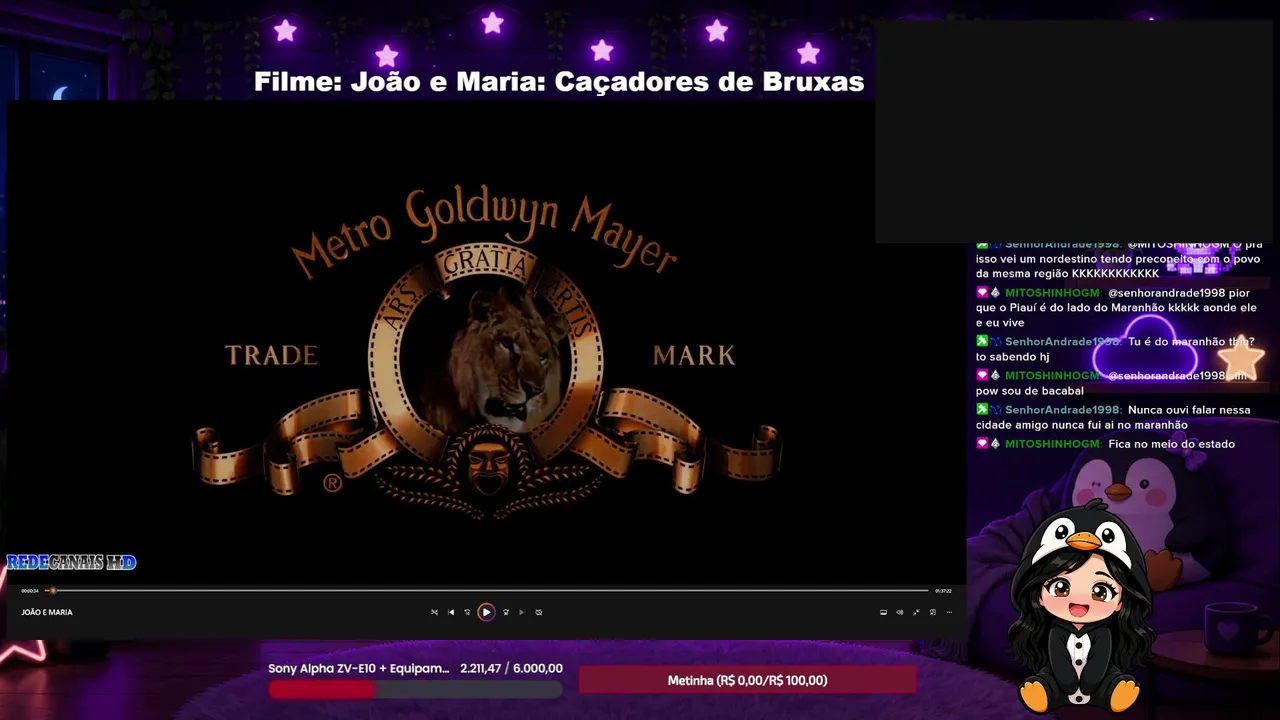This screenshot has height=720, width=1280.
Task: Click the text 'Sony Alpha ZV-E10 + Equipam...'
Action: point(359,668)
